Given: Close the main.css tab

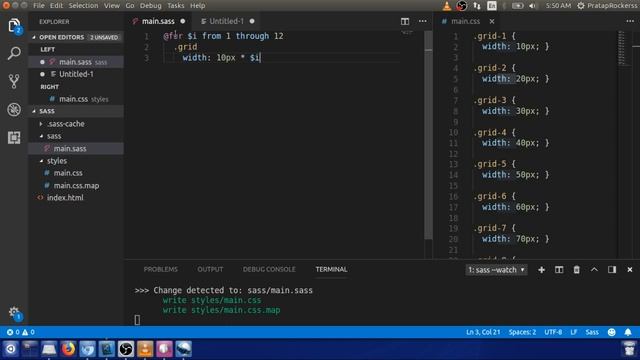Looking at the screenshot, I should [x=492, y=21].
